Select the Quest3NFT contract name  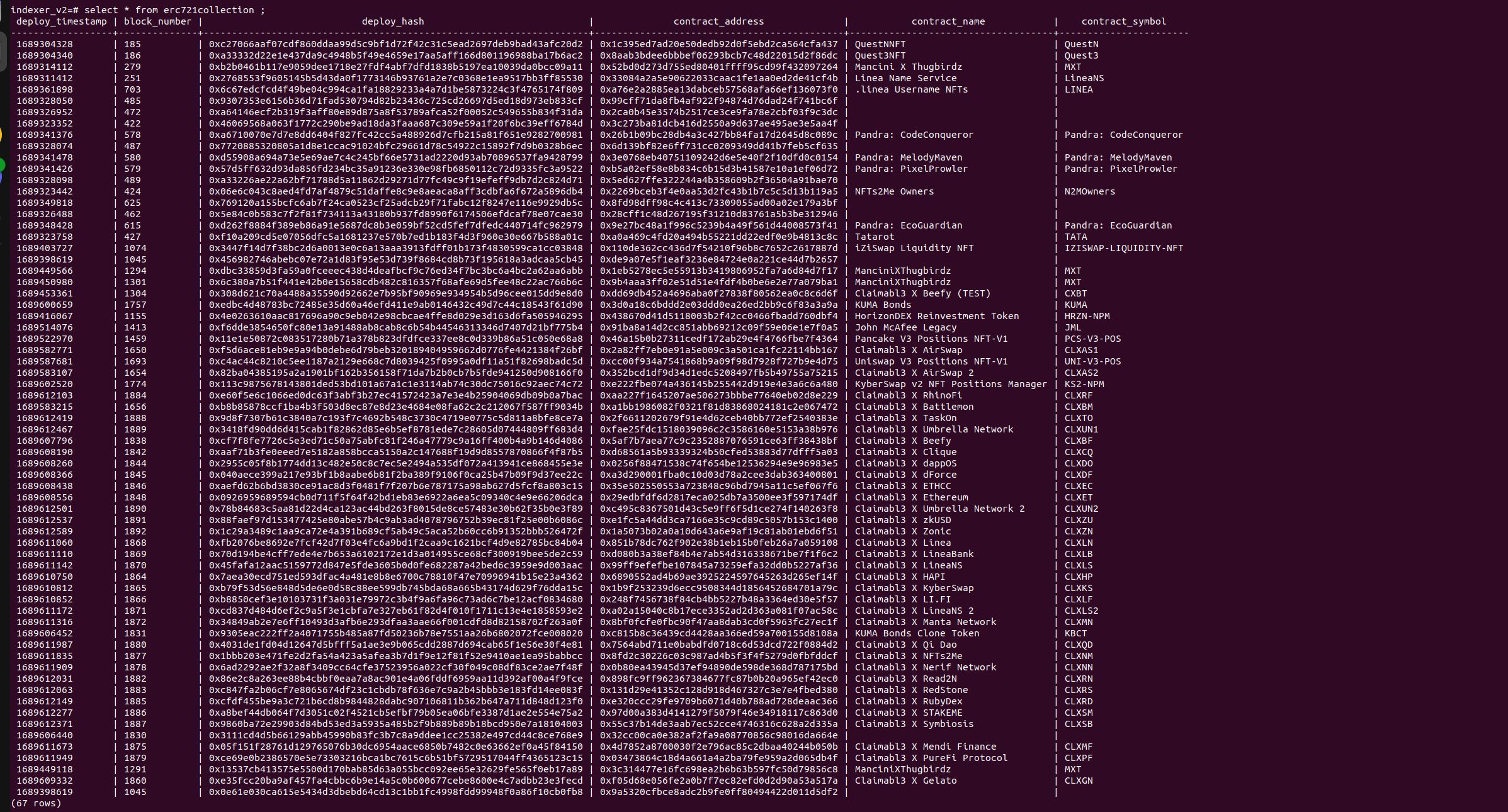tap(880, 55)
